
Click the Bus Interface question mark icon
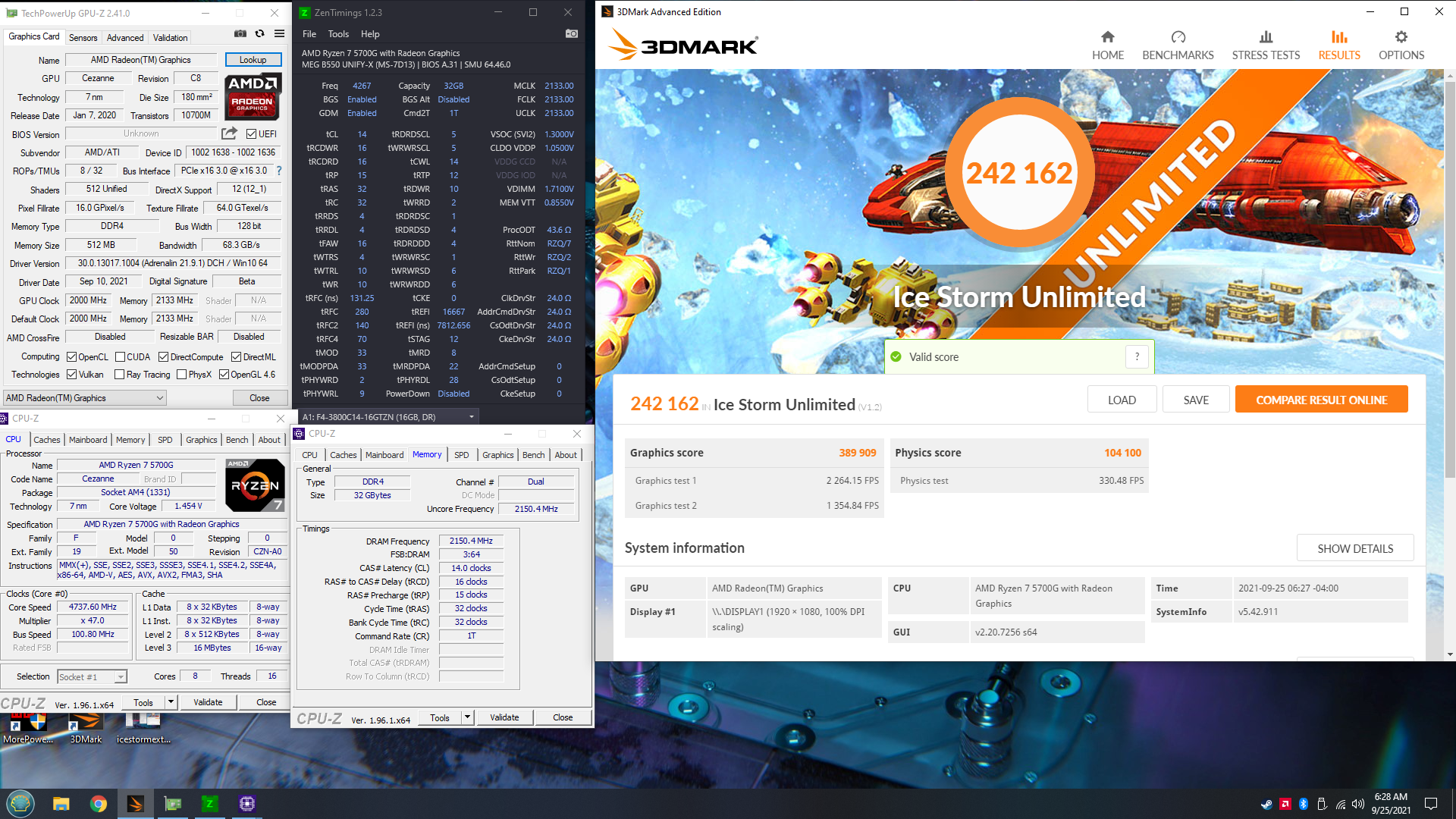[279, 171]
